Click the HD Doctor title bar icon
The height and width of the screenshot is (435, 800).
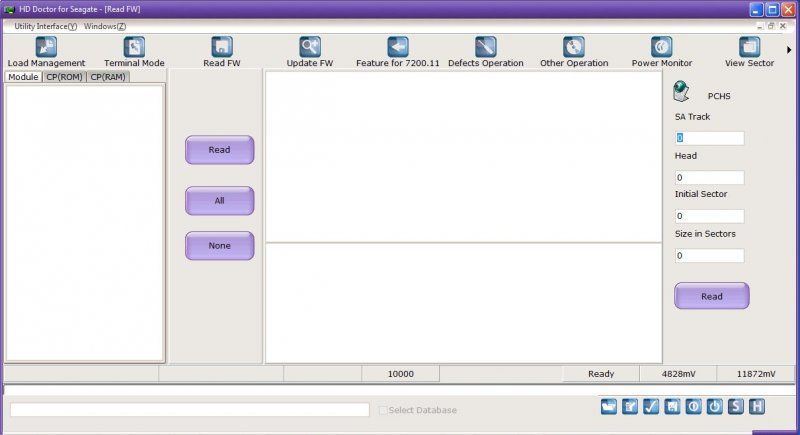pos(9,9)
